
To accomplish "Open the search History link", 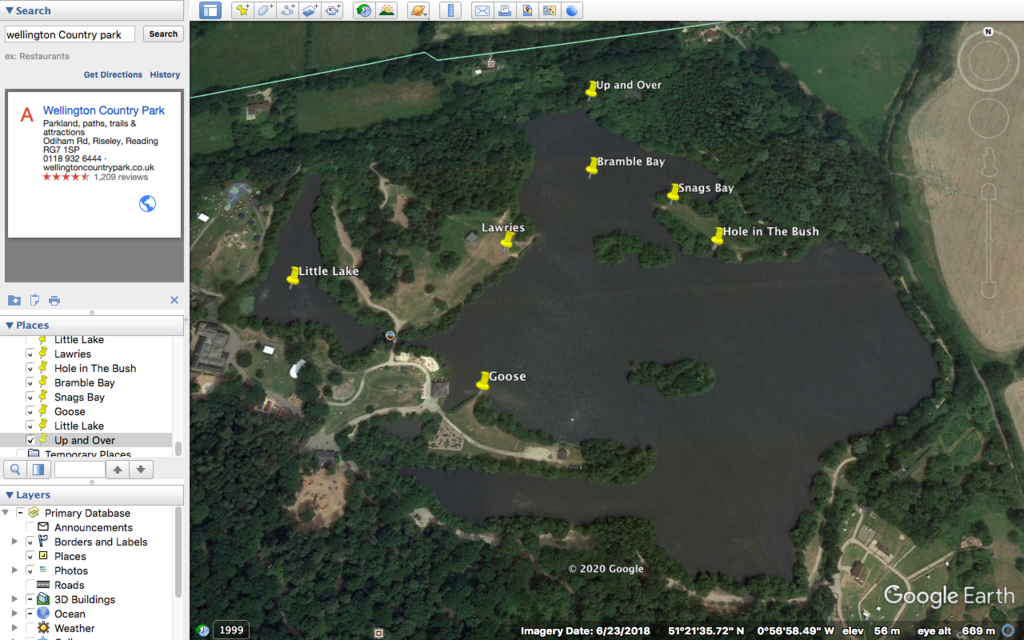I will pyautogui.click(x=165, y=75).
